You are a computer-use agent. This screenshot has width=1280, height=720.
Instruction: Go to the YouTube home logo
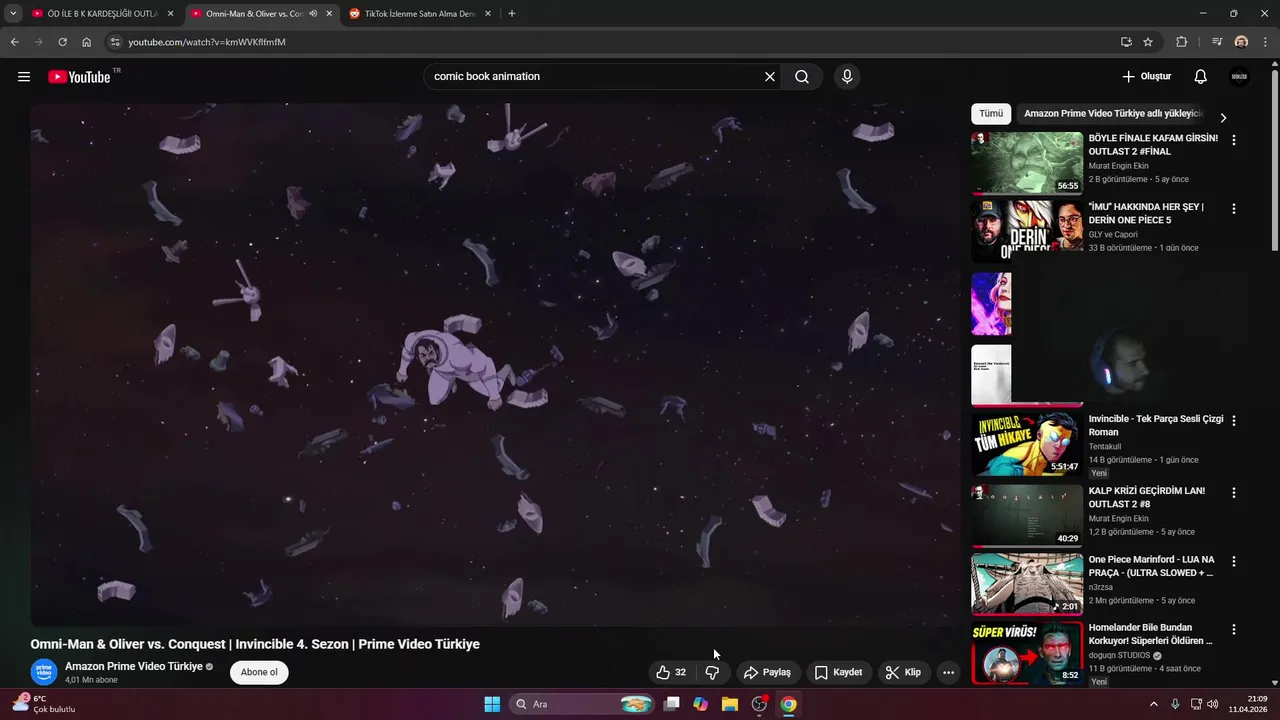(79, 77)
